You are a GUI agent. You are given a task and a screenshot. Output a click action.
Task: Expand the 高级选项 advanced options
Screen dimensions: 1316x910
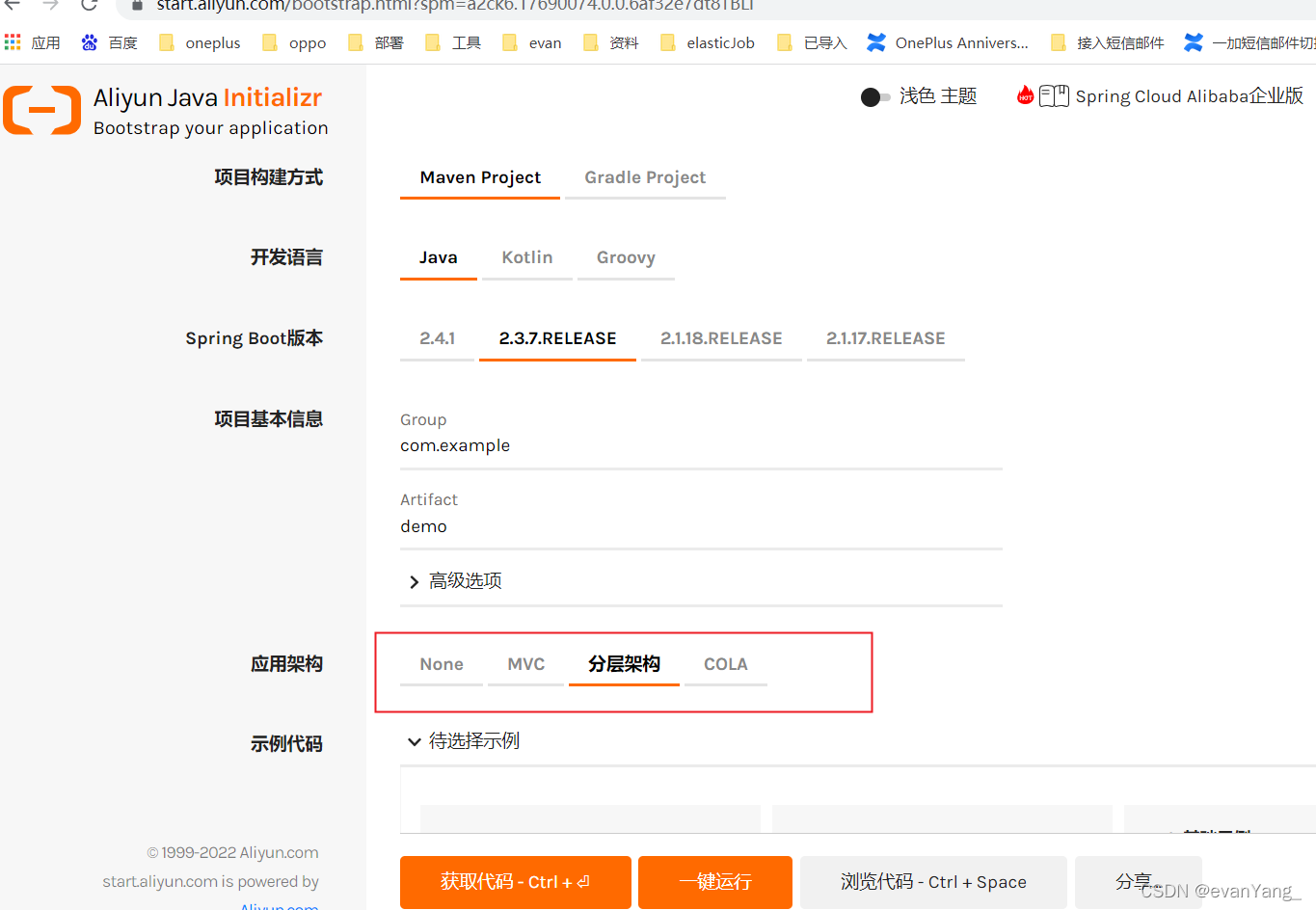click(455, 581)
